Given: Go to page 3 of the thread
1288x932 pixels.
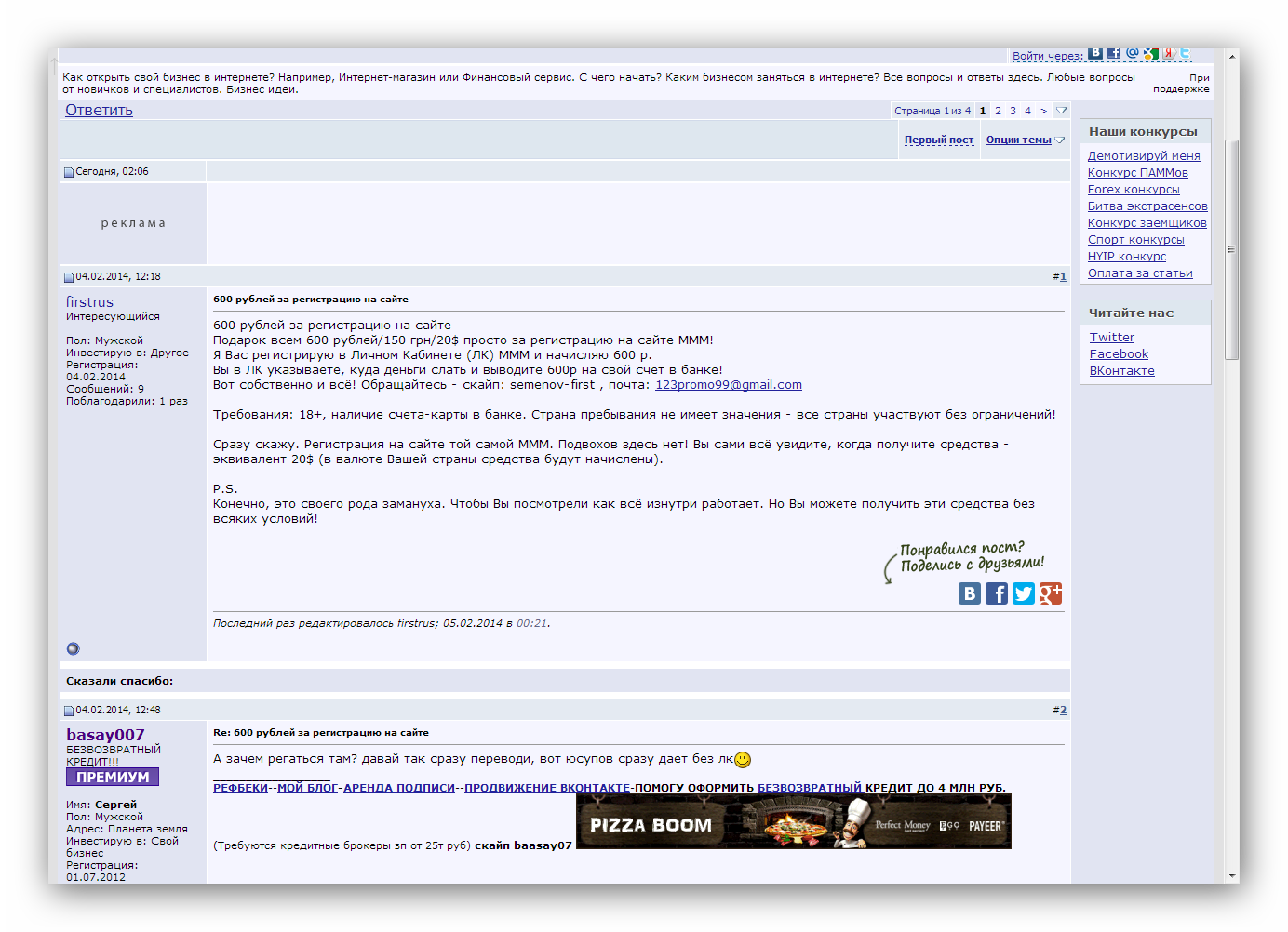Looking at the screenshot, I should click(x=1013, y=111).
